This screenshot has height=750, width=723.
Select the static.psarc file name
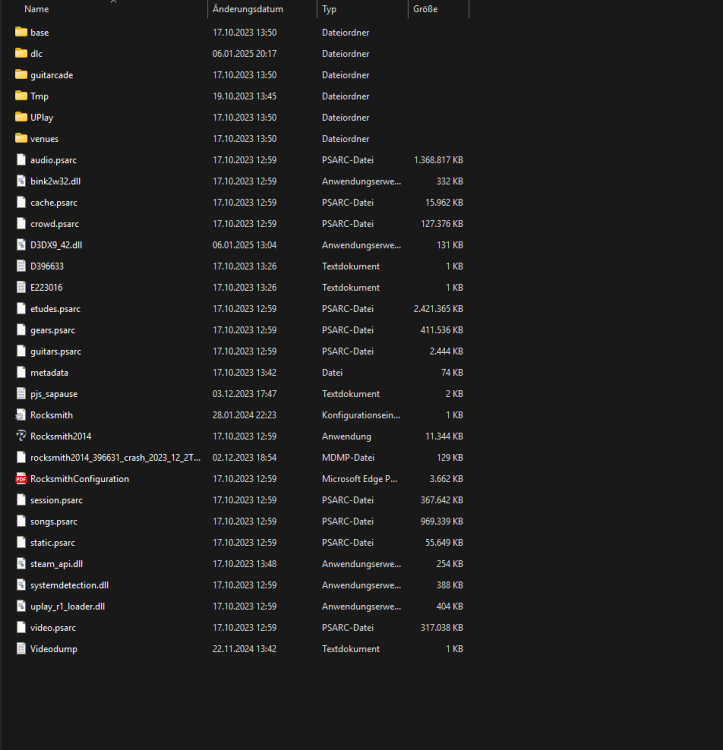click(x=53, y=542)
